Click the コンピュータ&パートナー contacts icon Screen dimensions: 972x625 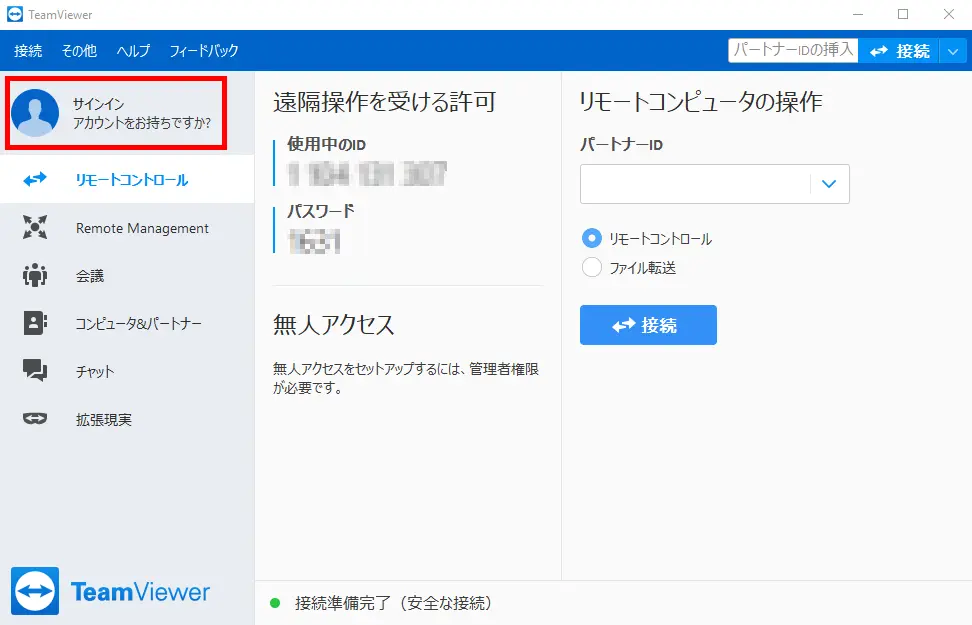click(35, 323)
